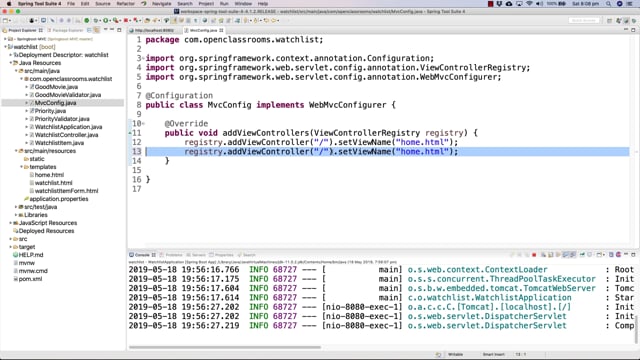Select home.html in templates

pyautogui.click(x=49, y=175)
